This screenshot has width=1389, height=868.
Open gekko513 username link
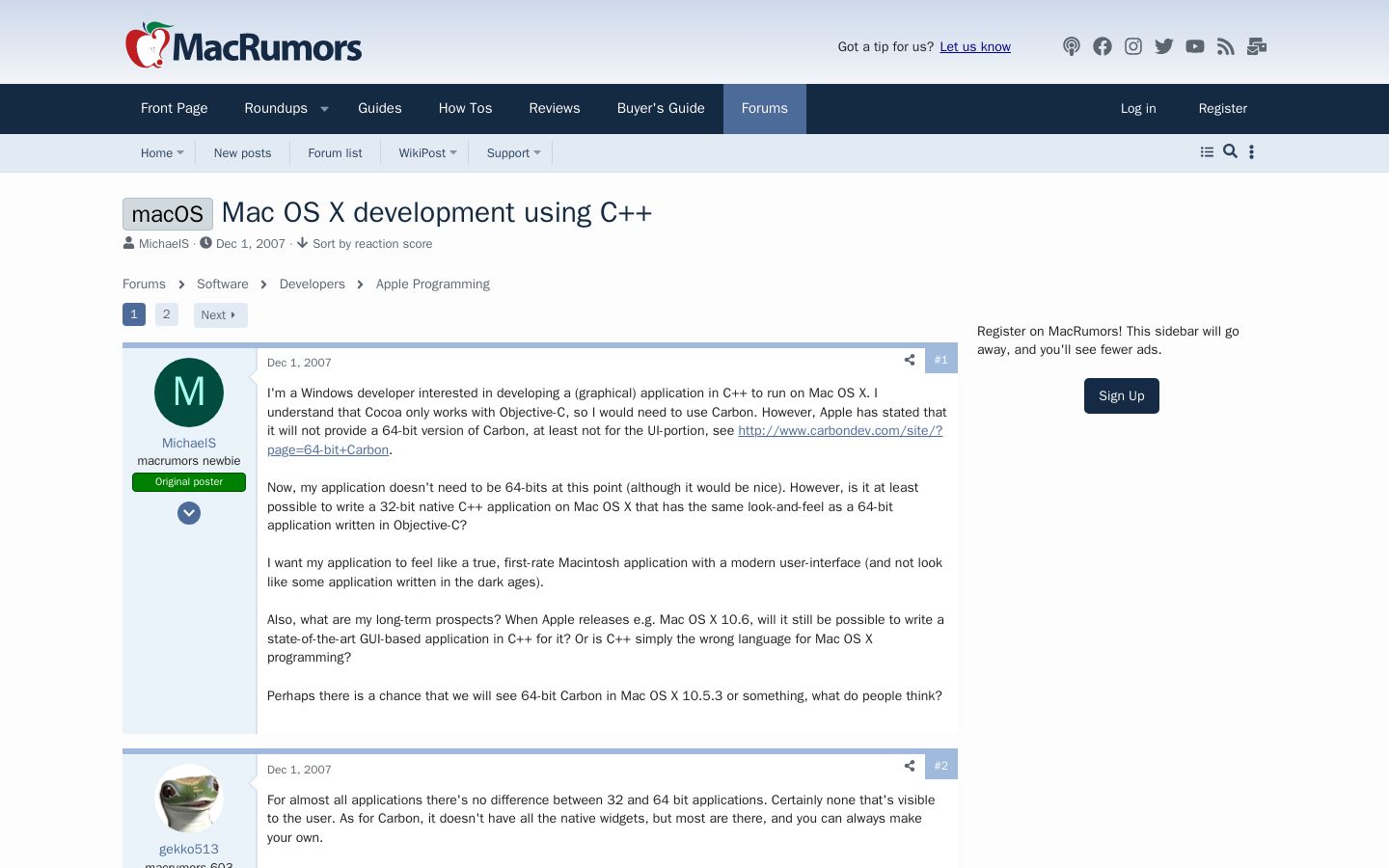189,849
